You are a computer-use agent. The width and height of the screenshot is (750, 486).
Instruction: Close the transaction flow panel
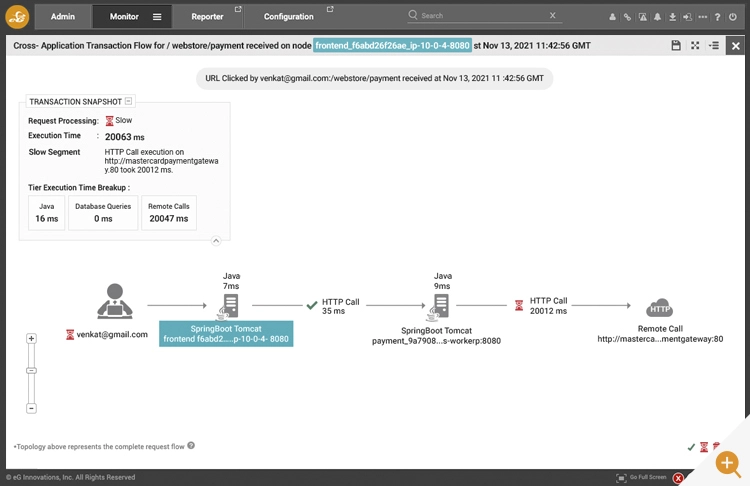point(735,46)
